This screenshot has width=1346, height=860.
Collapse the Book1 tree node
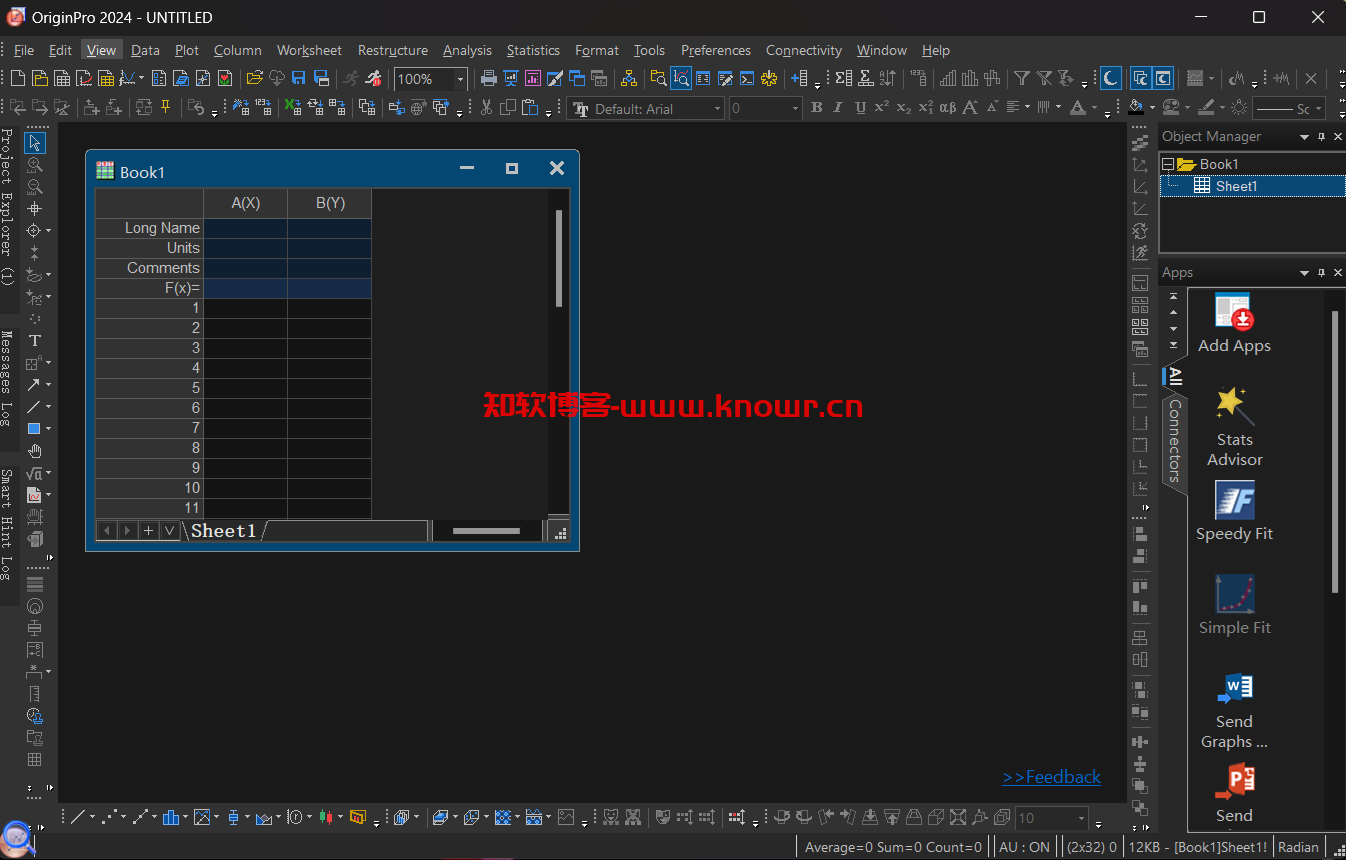pyautogui.click(x=1167, y=164)
